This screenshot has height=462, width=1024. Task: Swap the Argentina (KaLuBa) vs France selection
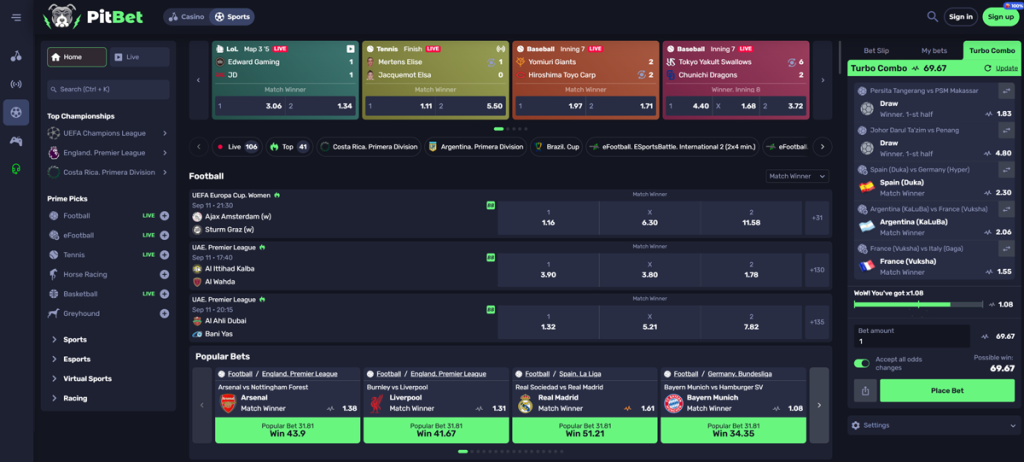(x=1006, y=209)
